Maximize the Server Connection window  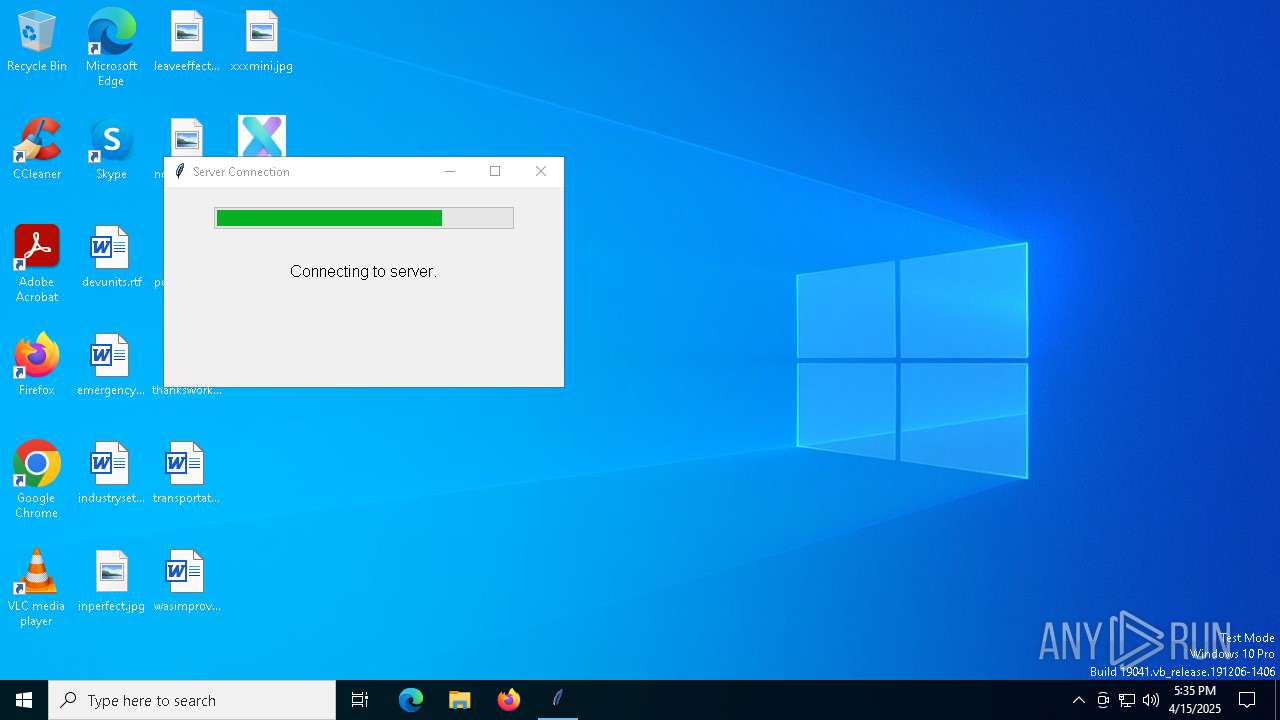[x=495, y=172]
